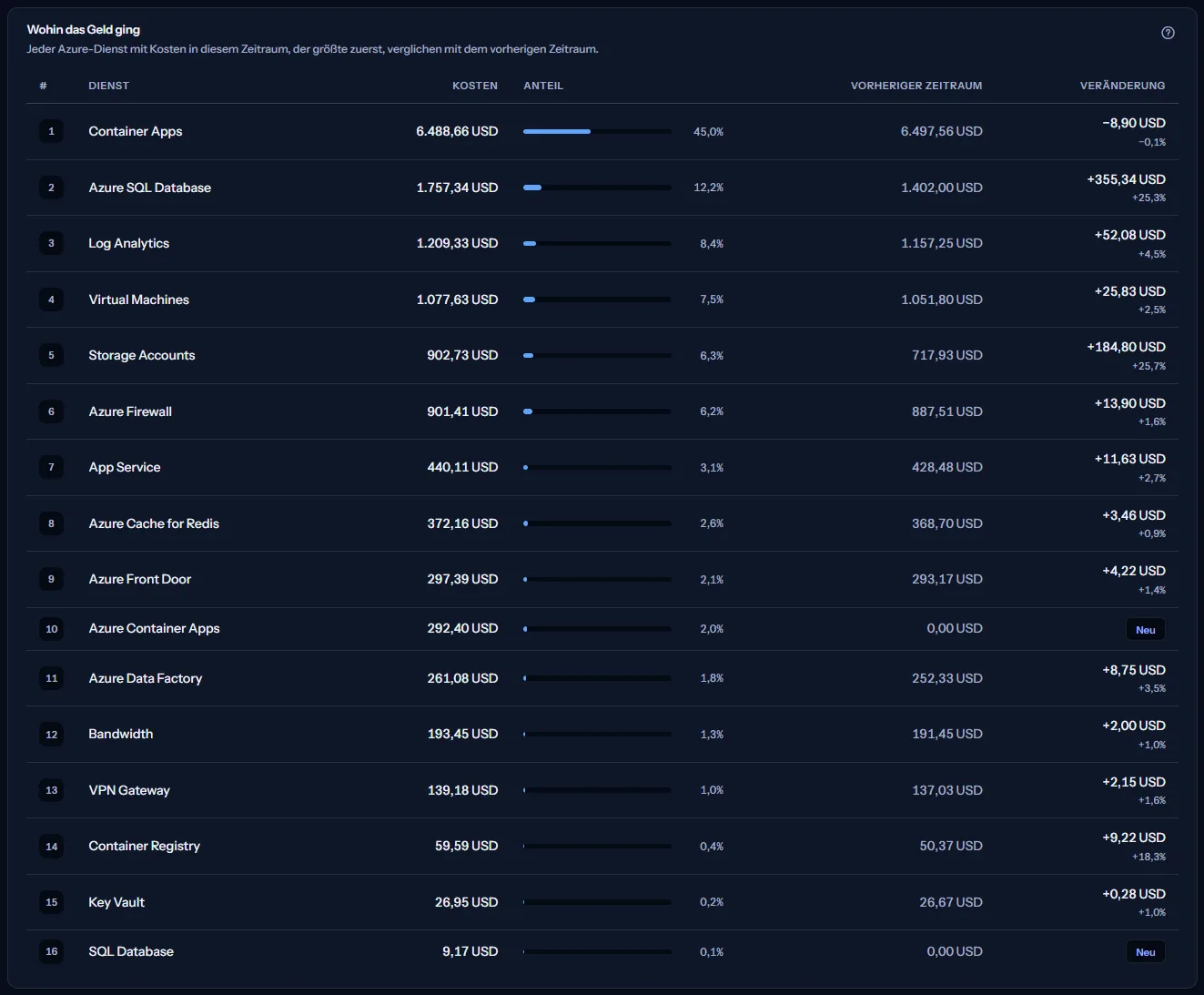The width and height of the screenshot is (1204, 995).
Task: Click the 'Neu' badge for SQL Database
Action: pos(1146,952)
